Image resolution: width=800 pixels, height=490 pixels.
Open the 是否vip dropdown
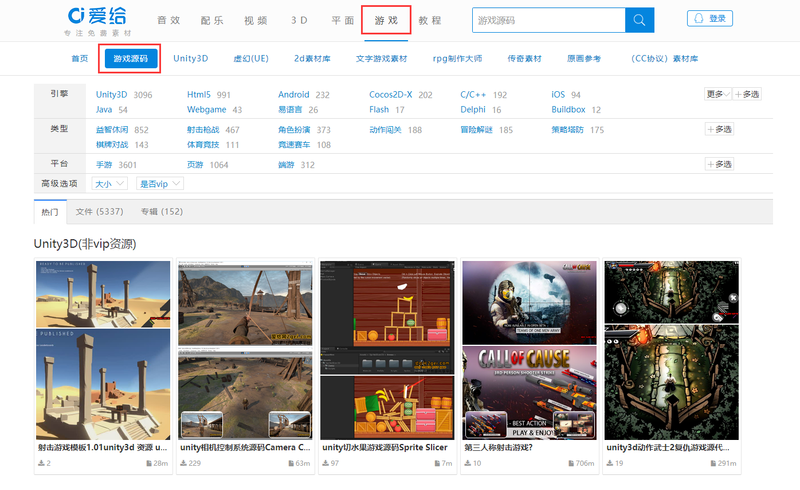(x=160, y=184)
